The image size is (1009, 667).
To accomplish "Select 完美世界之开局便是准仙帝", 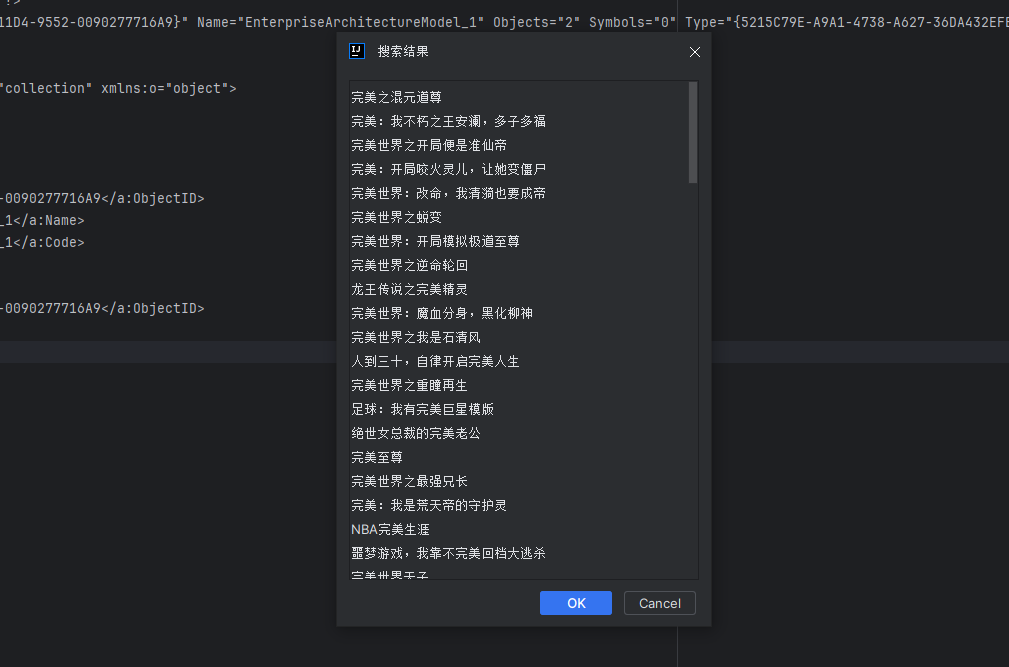I will 427,144.
